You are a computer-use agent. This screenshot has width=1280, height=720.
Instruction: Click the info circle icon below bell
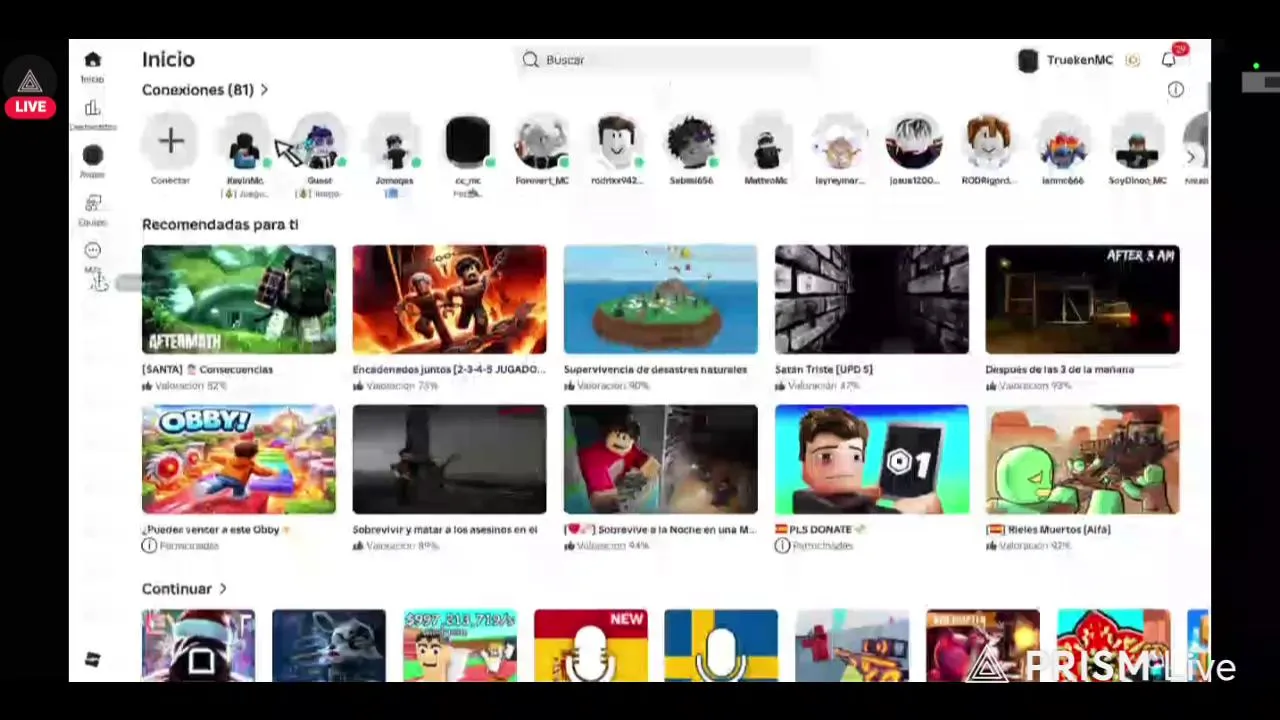pyautogui.click(x=1175, y=90)
